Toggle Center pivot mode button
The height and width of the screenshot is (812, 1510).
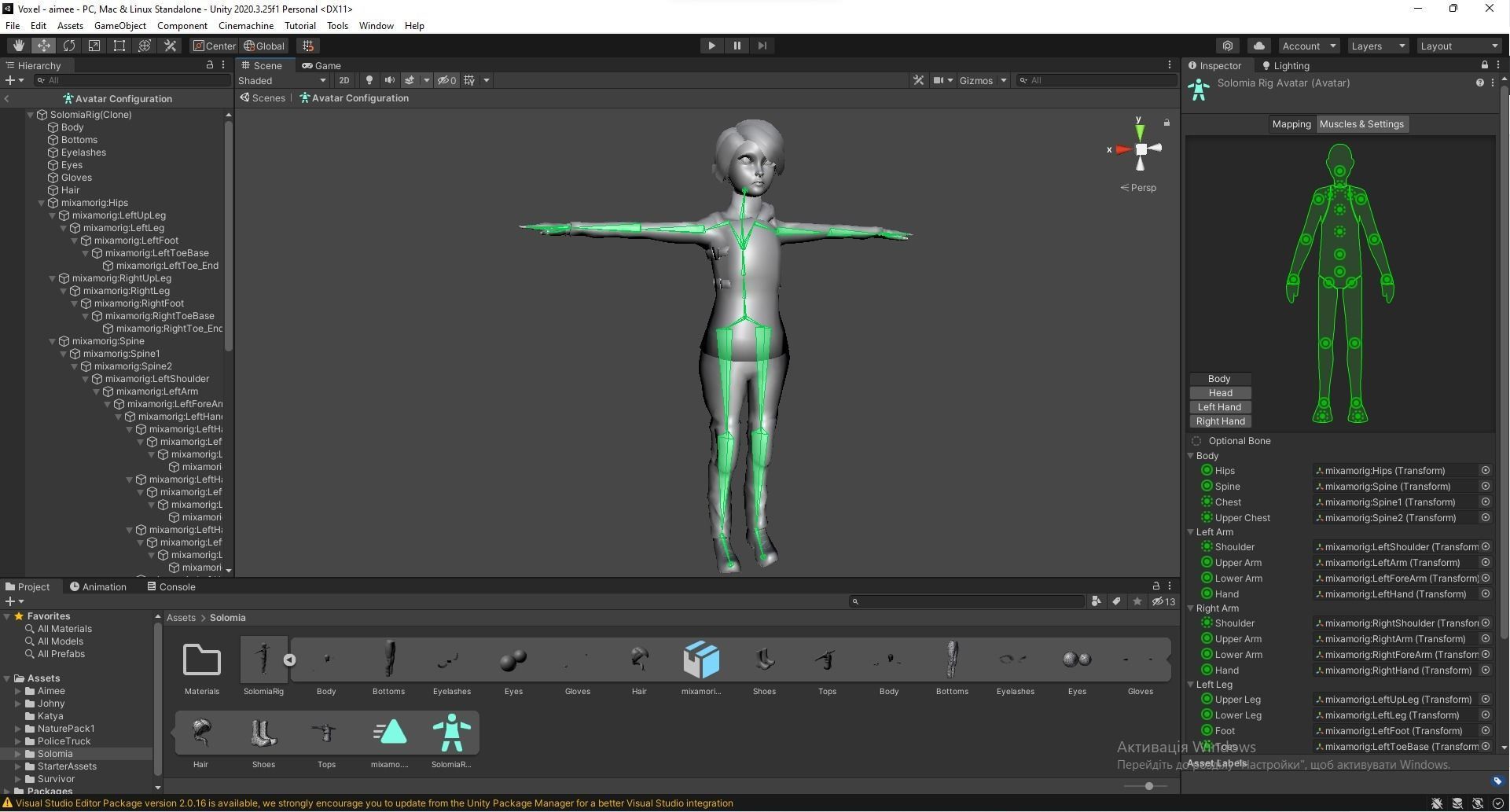214,46
